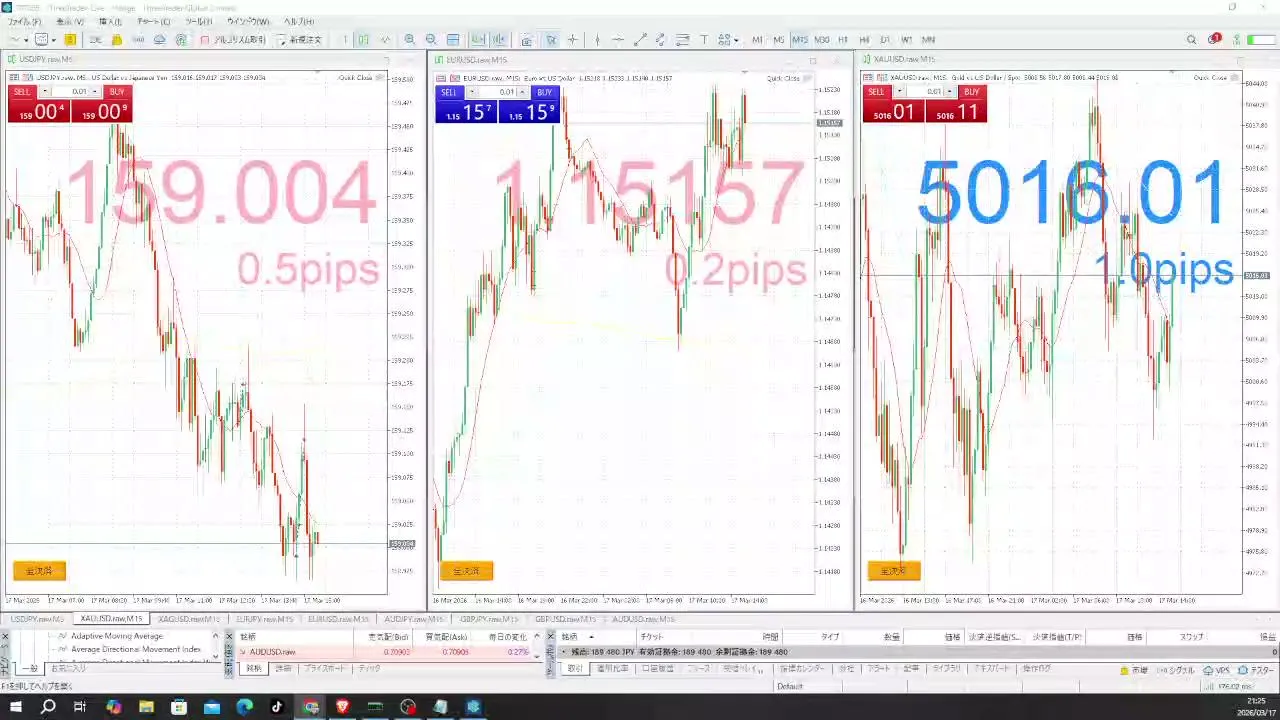Open the チャート(C) menu
The width and height of the screenshot is (1280, 720).
click(x=153, y=21)
